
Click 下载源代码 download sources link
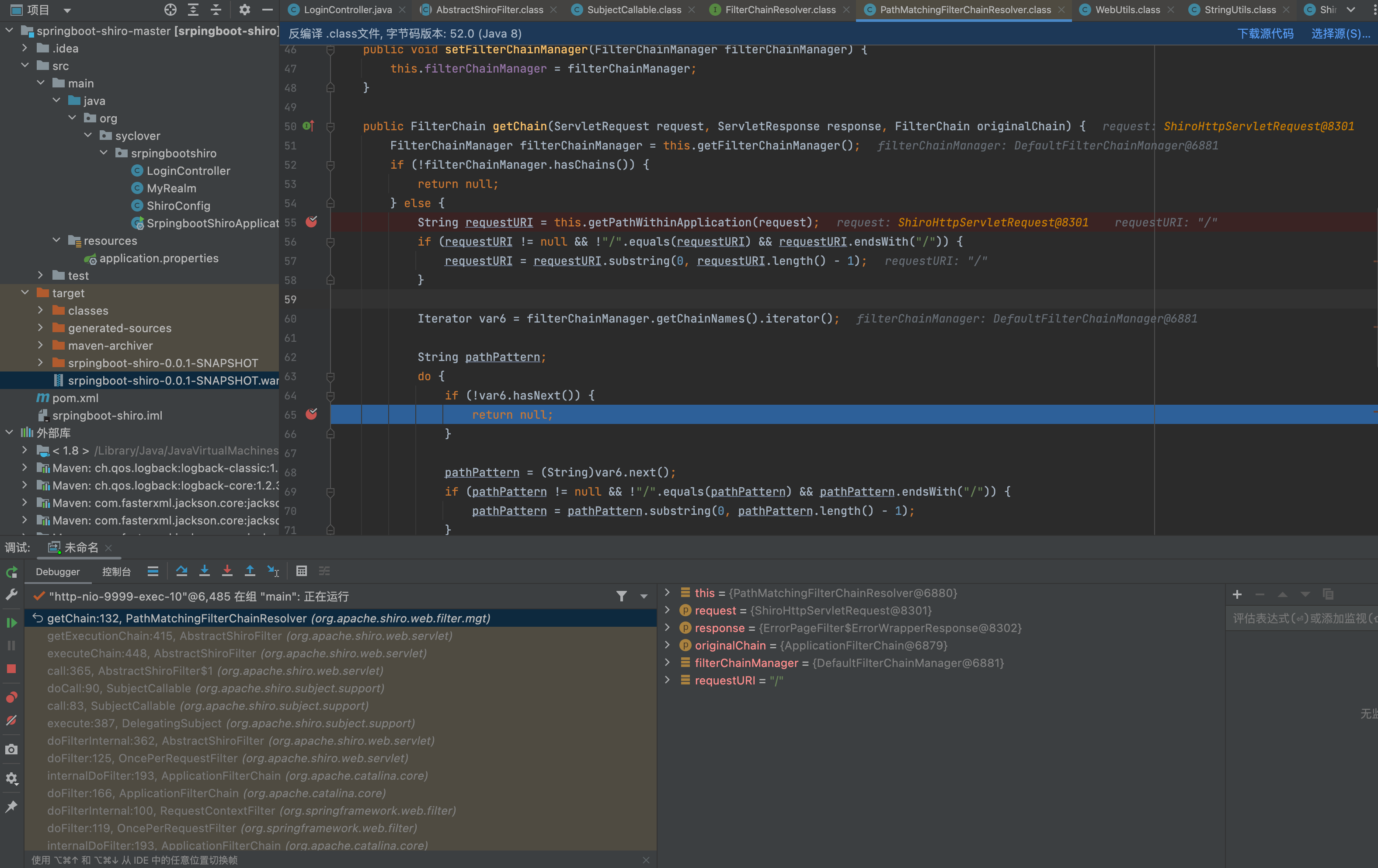click(1265, 33)
